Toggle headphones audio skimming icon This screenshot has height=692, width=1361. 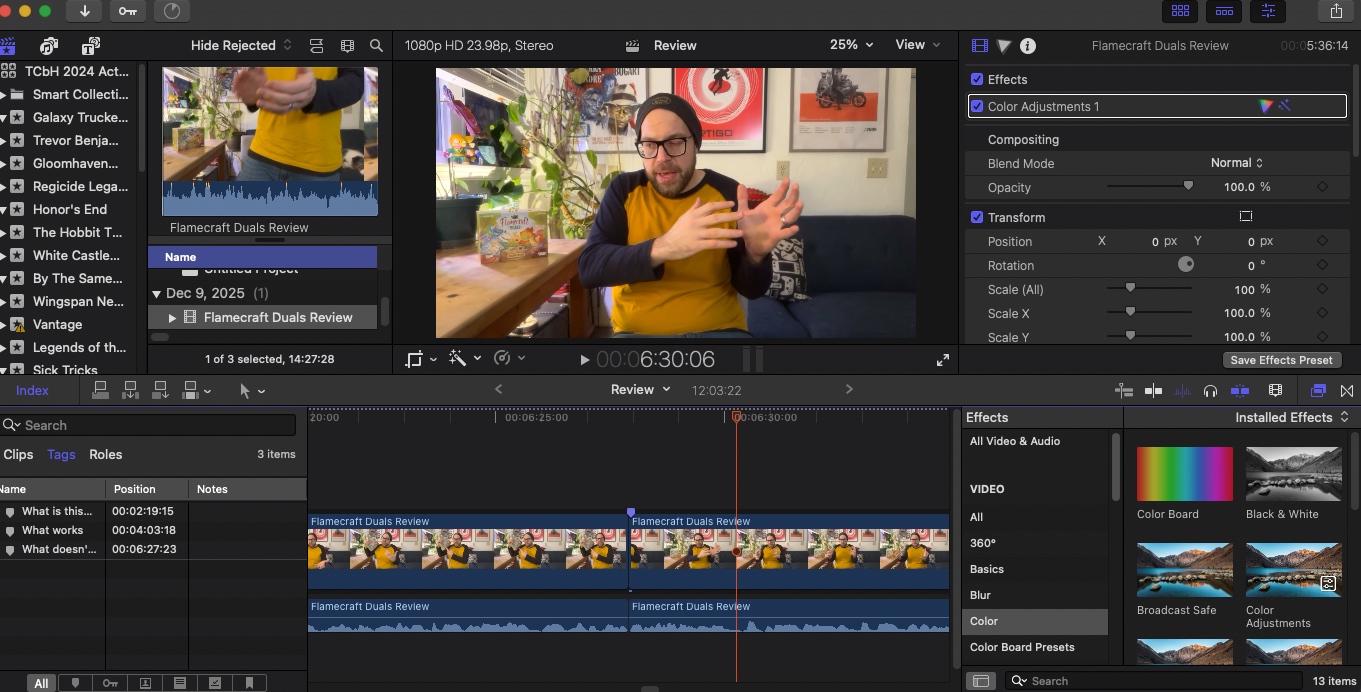(x=1210, y=391)
